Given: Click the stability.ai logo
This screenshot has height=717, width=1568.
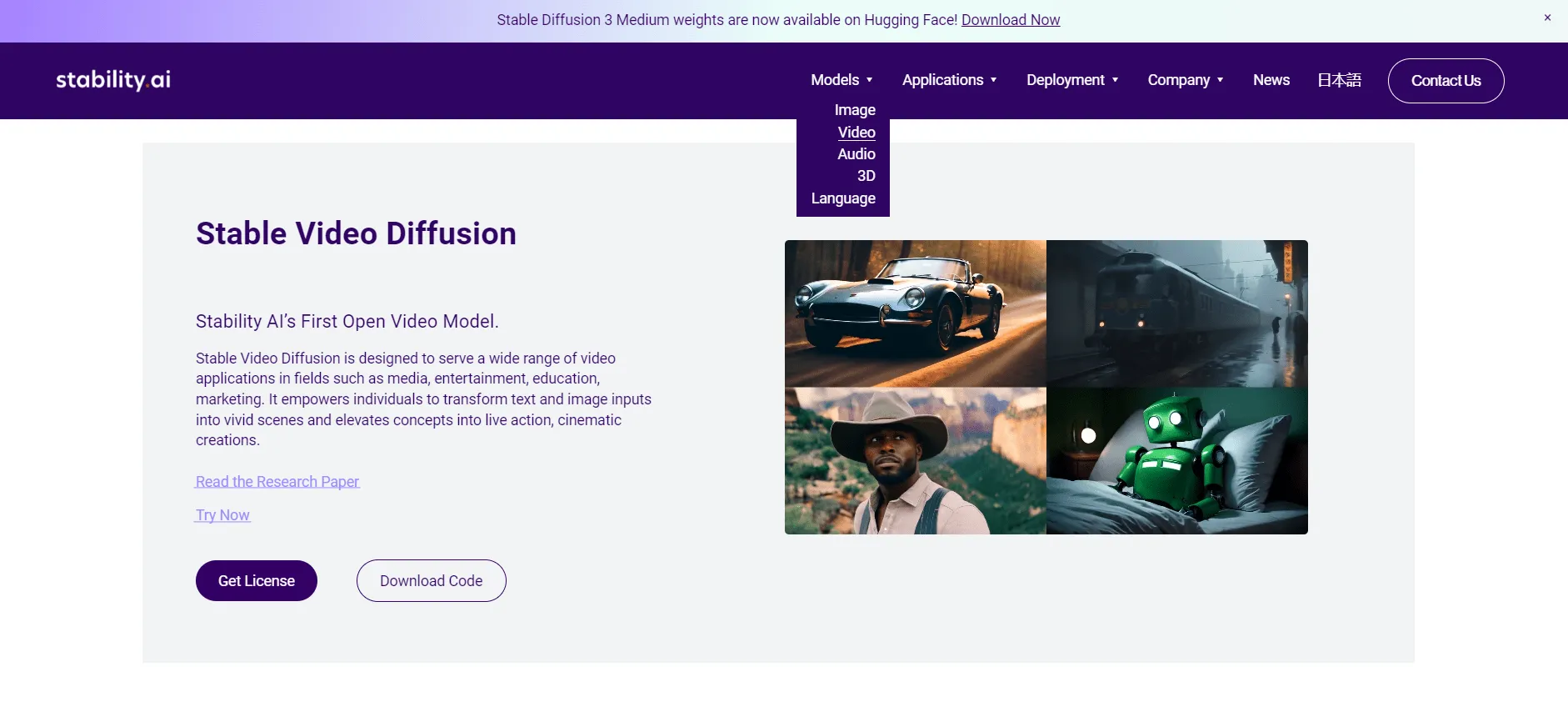Looking at the screenshot, I should point(113,80).
